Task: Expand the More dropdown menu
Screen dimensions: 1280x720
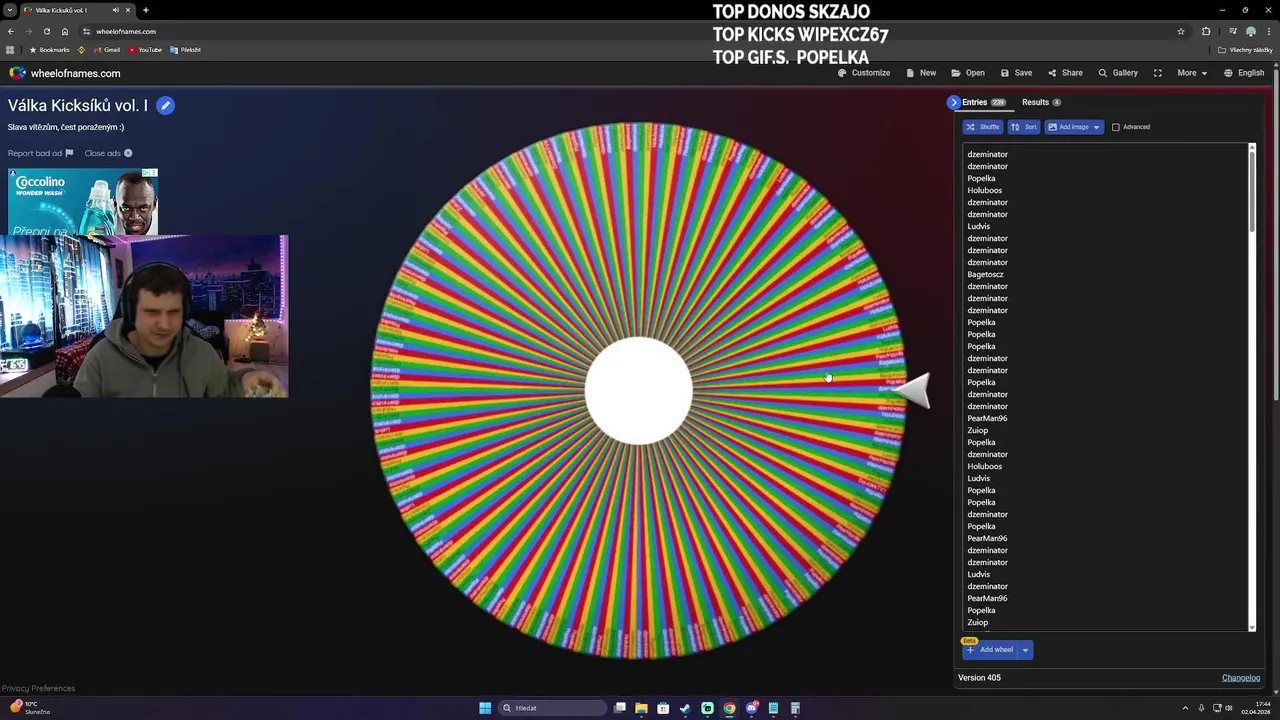Action: coord(1192,73)
